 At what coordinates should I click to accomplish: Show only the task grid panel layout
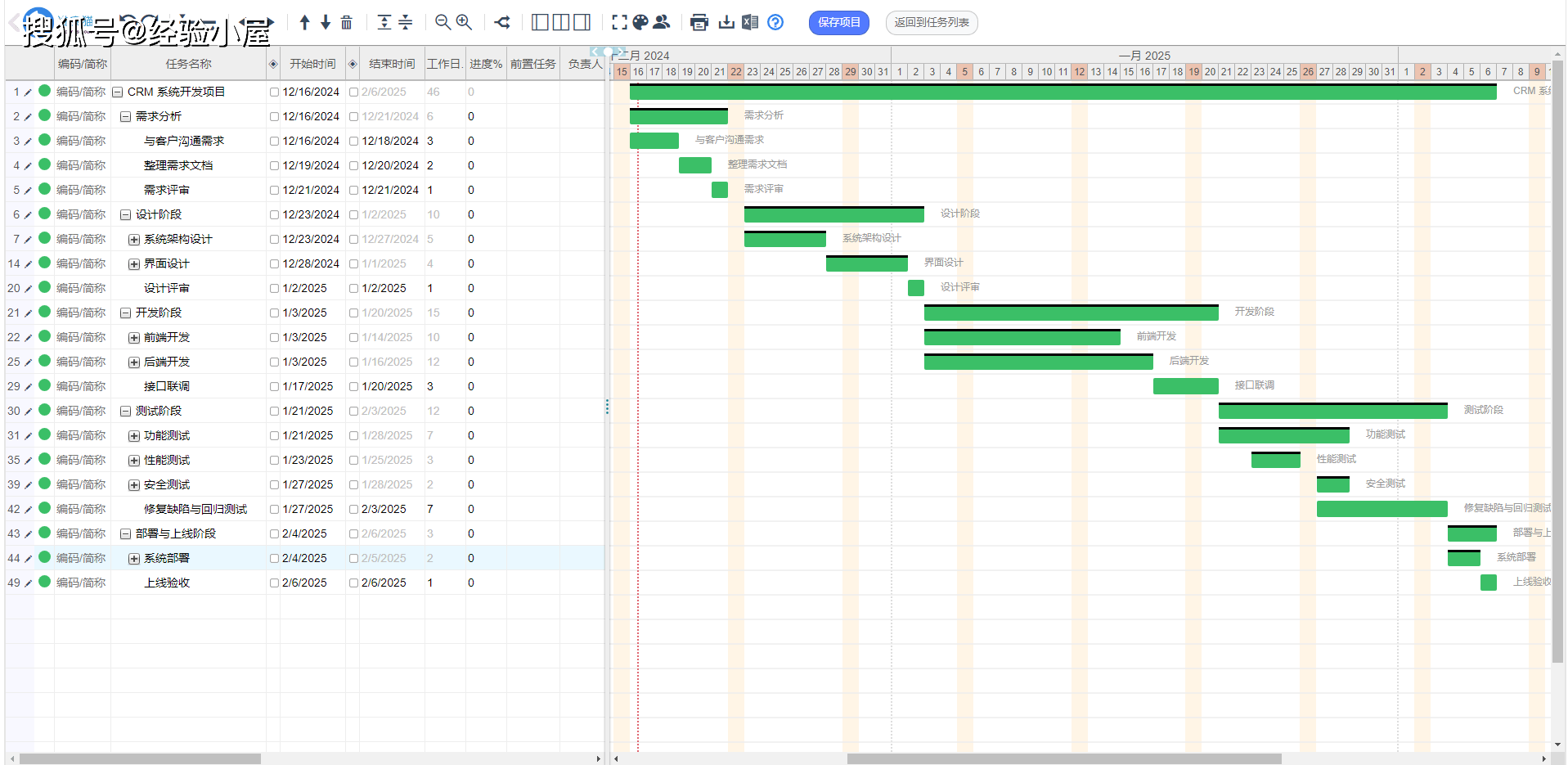point(540,22)
